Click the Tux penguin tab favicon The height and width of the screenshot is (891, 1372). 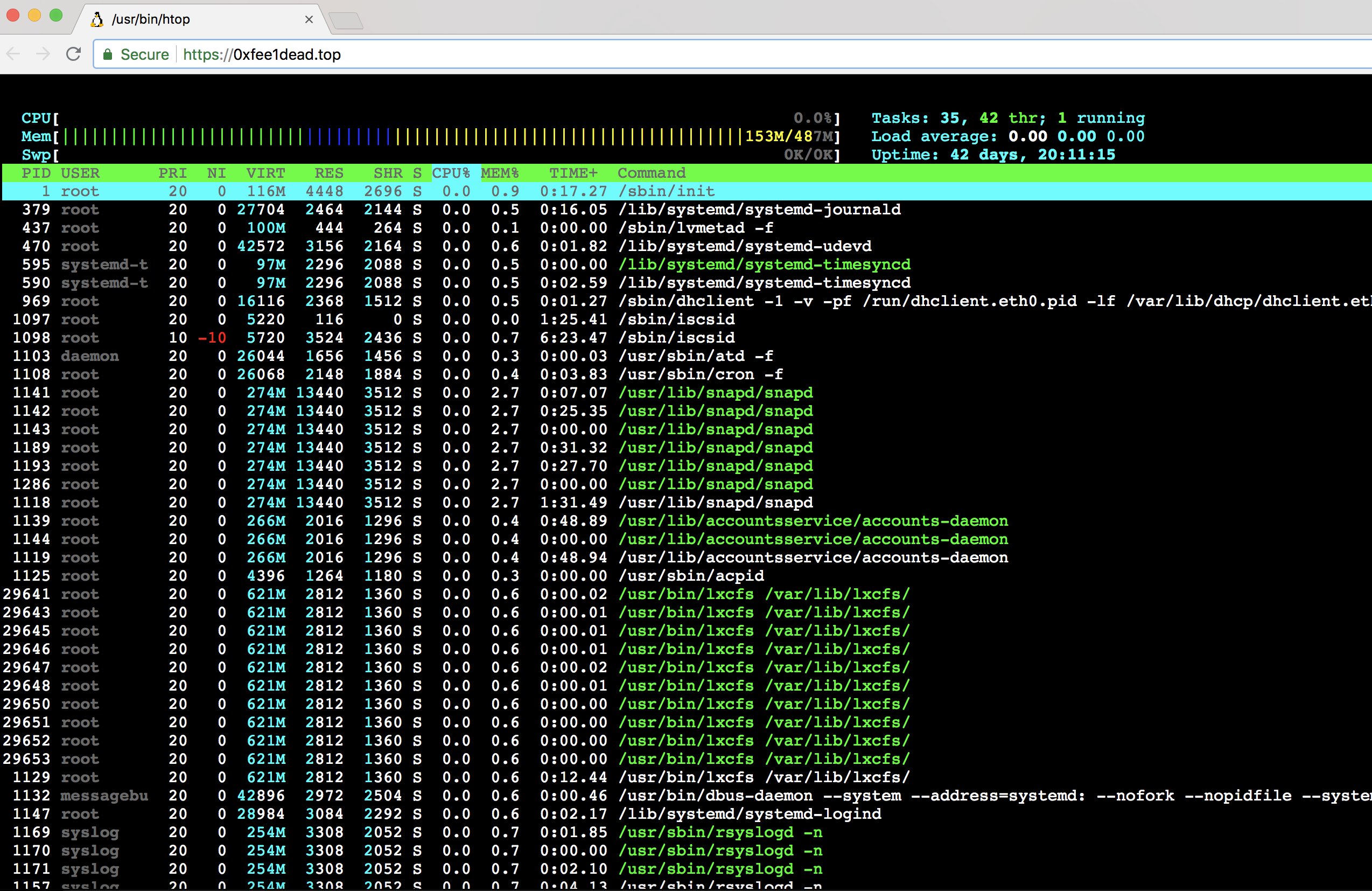tap(97, 19)
